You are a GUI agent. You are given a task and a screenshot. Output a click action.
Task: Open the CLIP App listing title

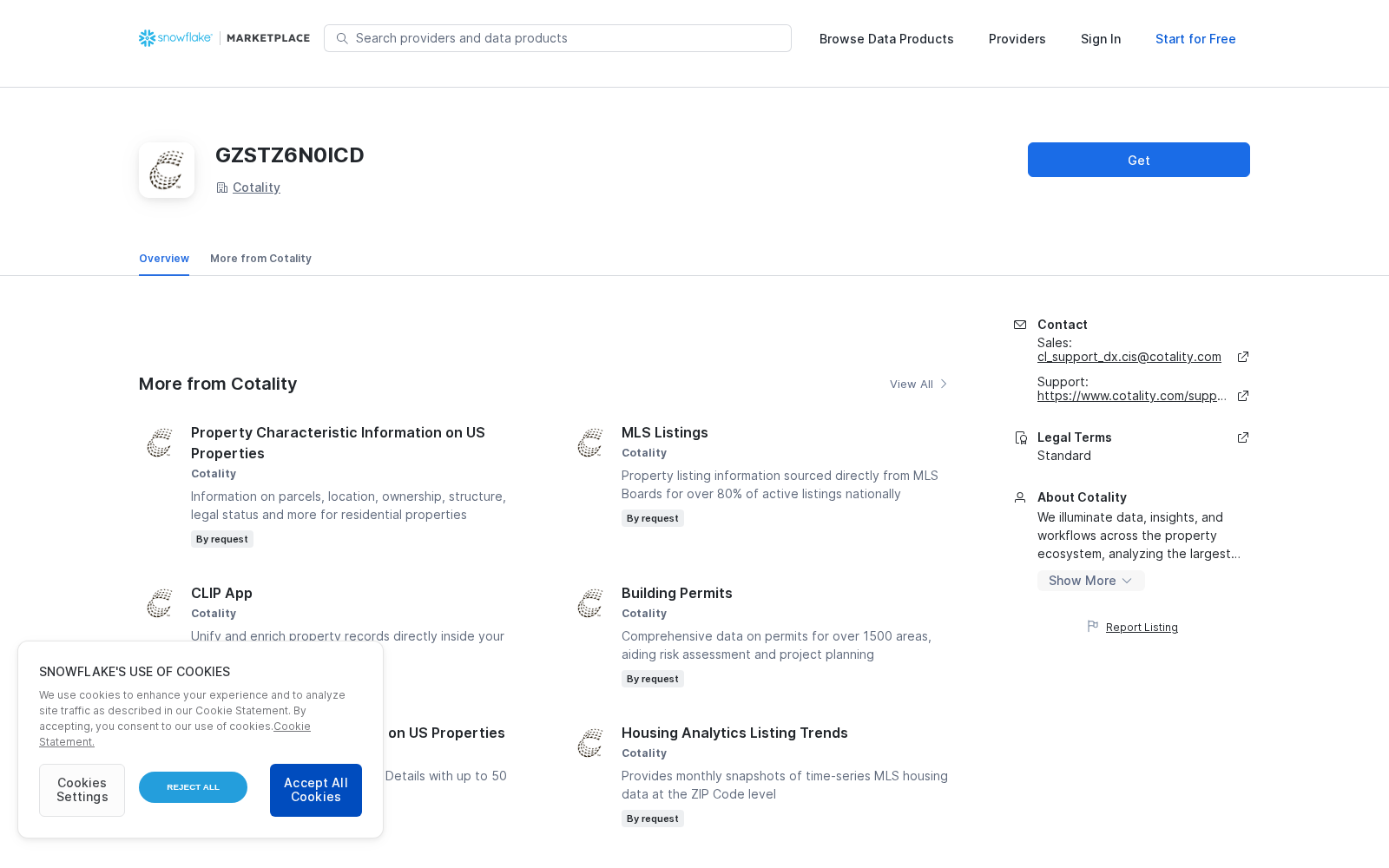pyautogui.click(x=221, y=593)
